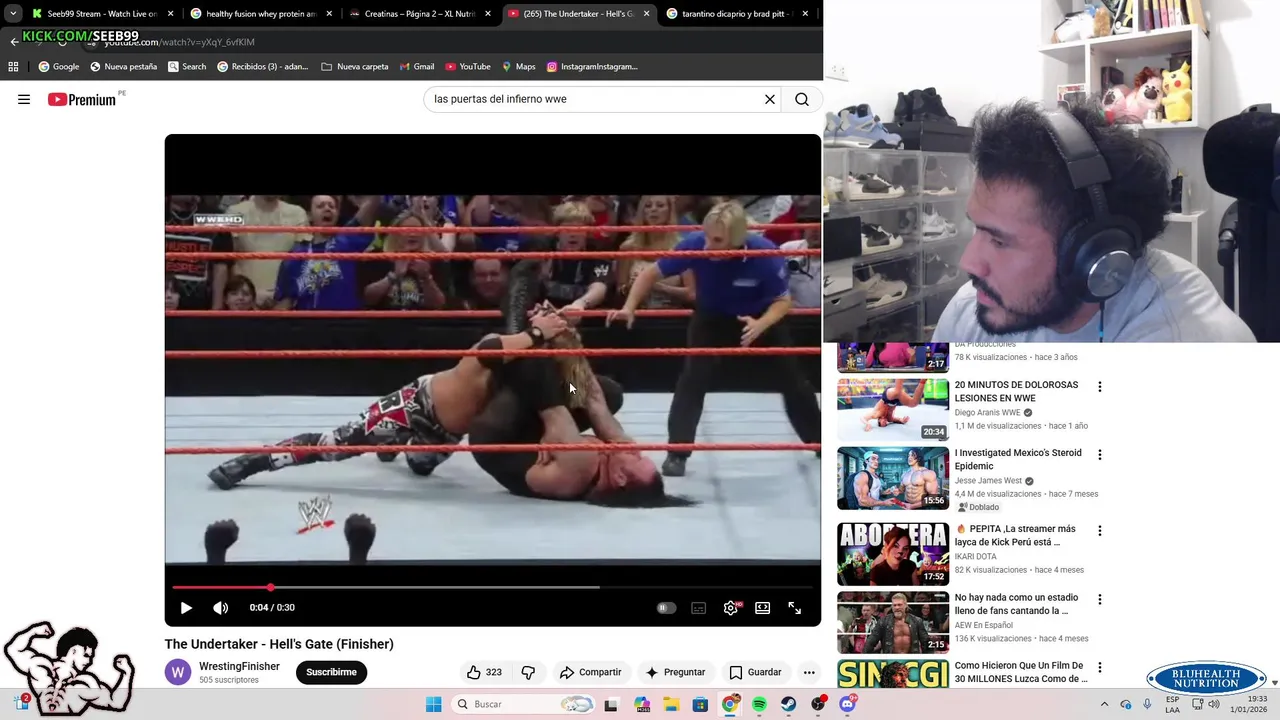Switch to Seeb99 Stream tab
The image size is (1280, 720).
(102, 14)
